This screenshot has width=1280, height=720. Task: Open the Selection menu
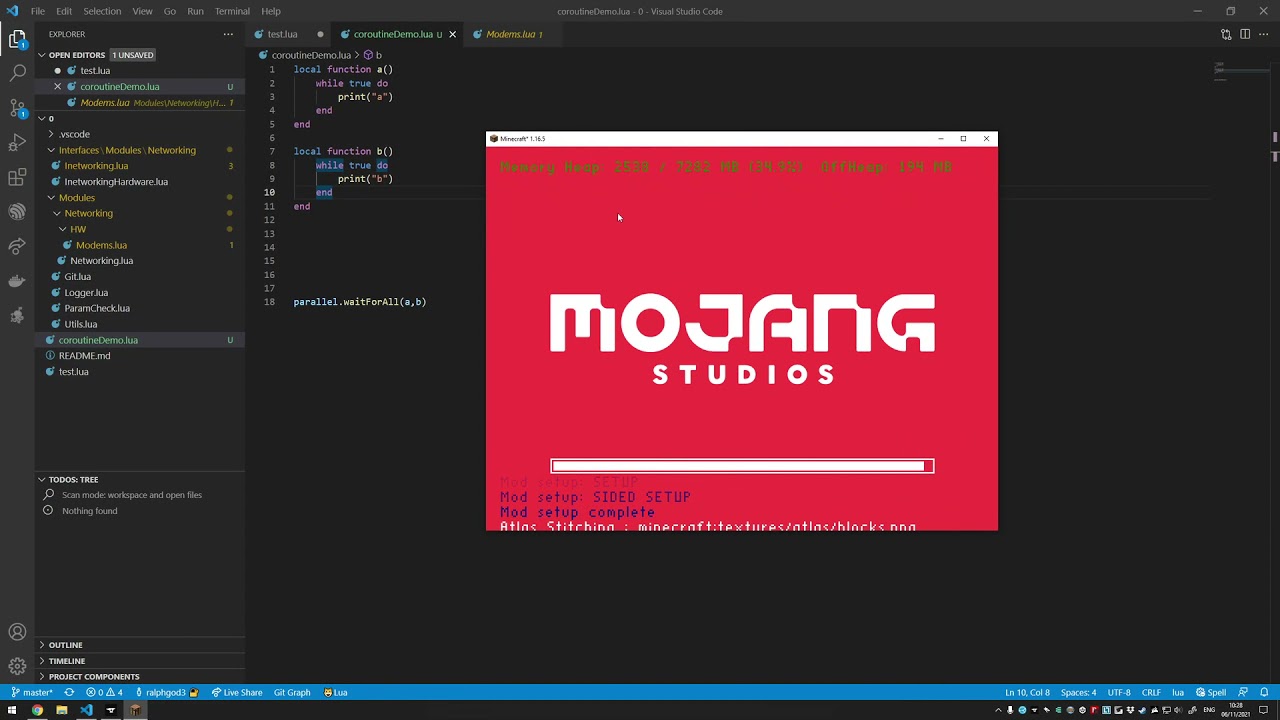[102, 11]
